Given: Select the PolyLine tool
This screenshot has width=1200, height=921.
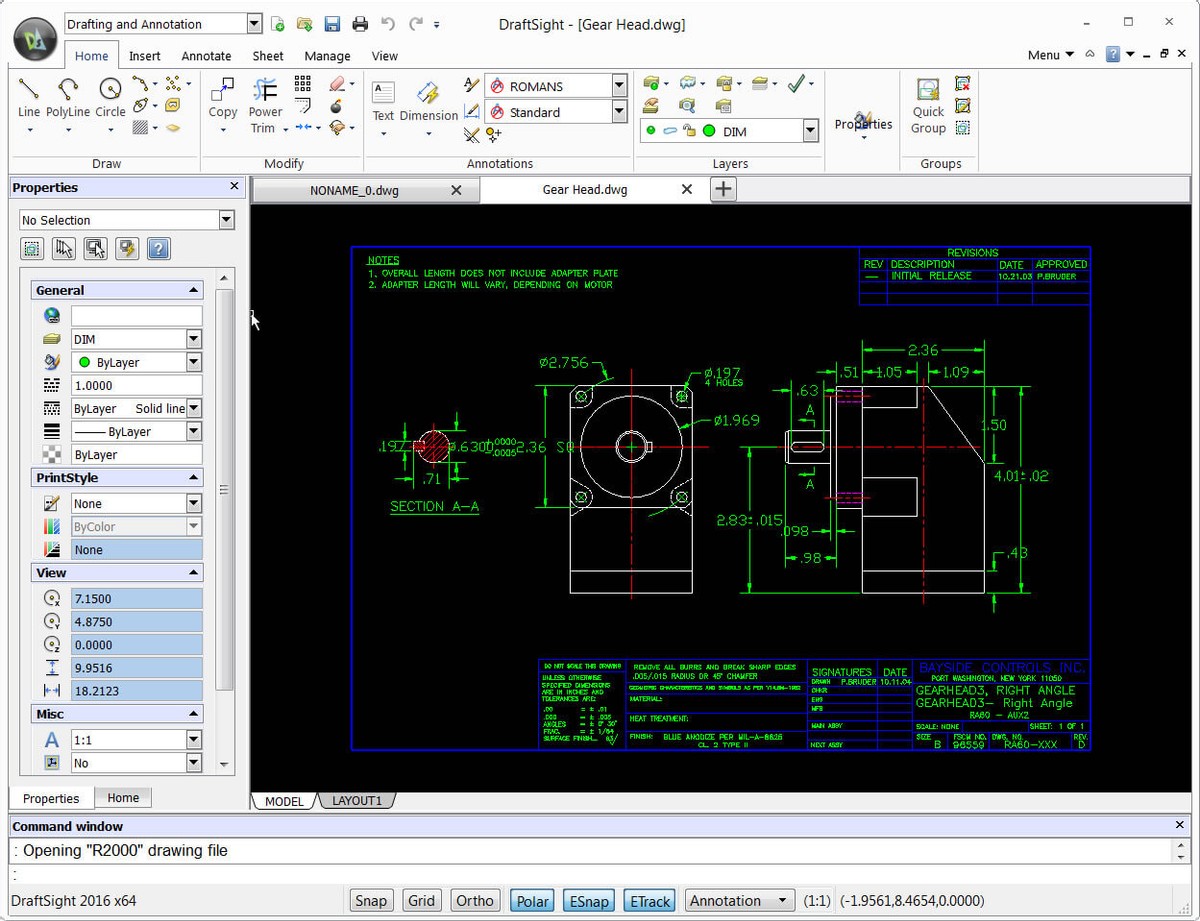Looking at the screenshot, I should [68, 90].
